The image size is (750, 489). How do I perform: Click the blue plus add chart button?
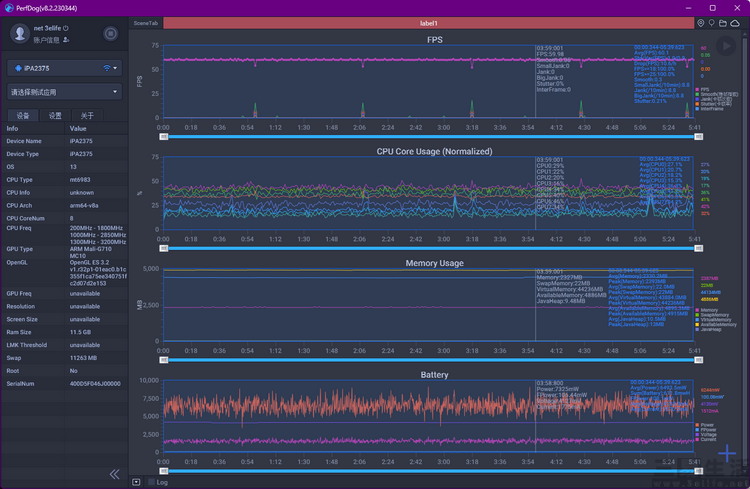point(727,453)
